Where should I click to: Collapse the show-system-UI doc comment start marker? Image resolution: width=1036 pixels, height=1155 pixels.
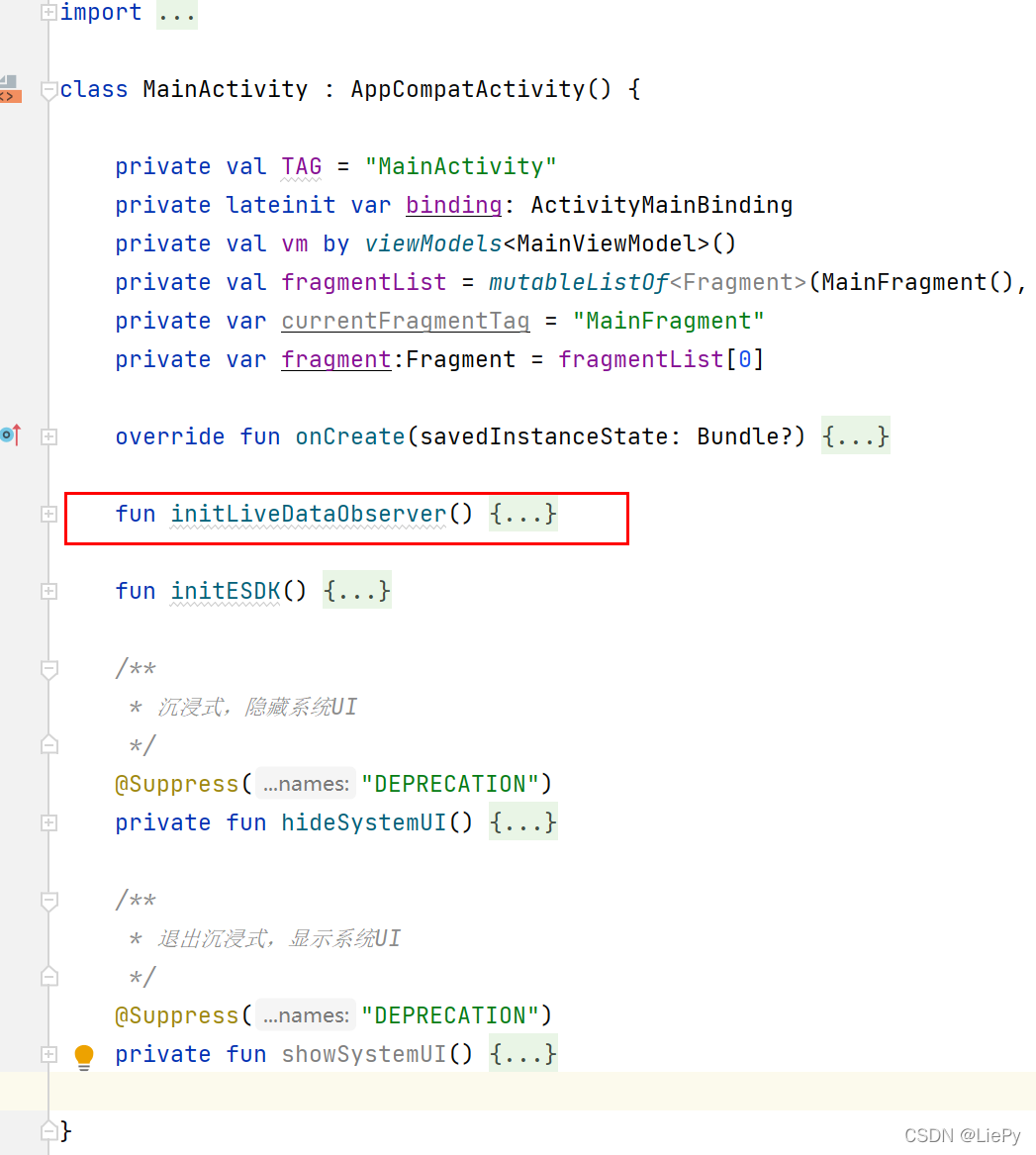coord(48,900)
